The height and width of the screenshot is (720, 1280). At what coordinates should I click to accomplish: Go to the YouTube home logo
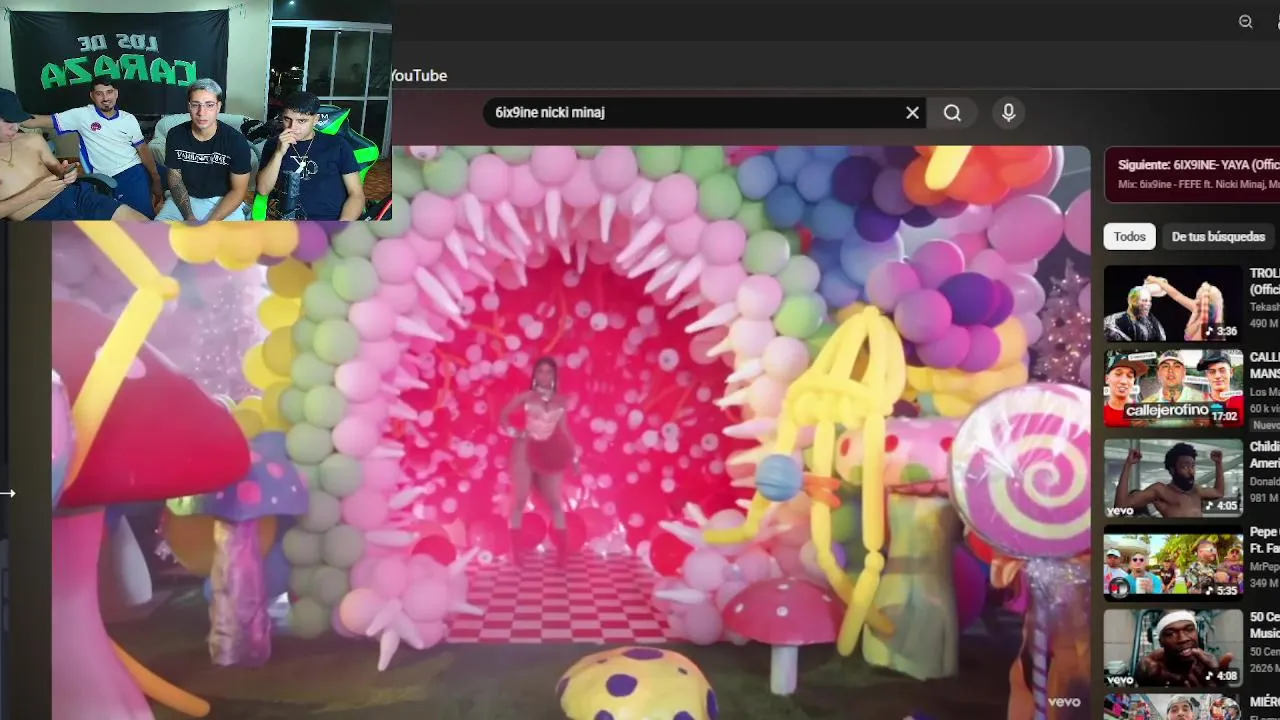[418, 76]
